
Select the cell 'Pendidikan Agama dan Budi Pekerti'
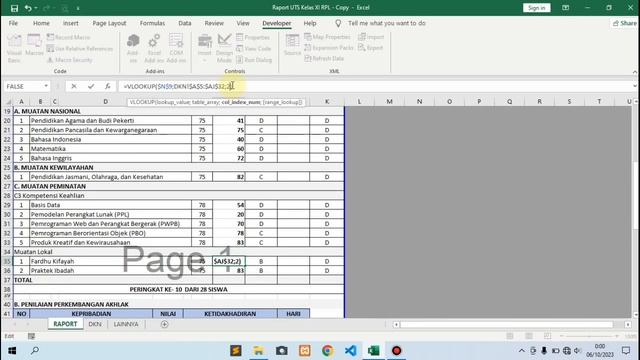[110, 121]
